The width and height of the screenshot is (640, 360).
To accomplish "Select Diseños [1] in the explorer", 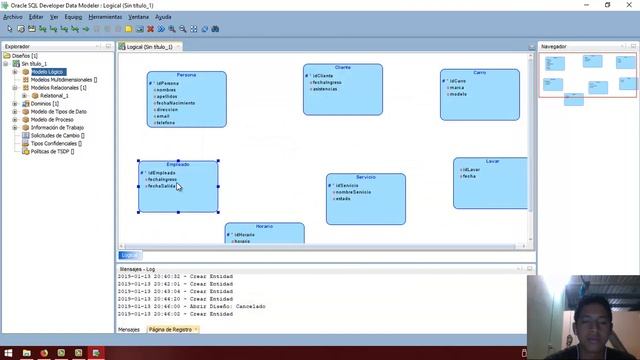I will [24, 56].
